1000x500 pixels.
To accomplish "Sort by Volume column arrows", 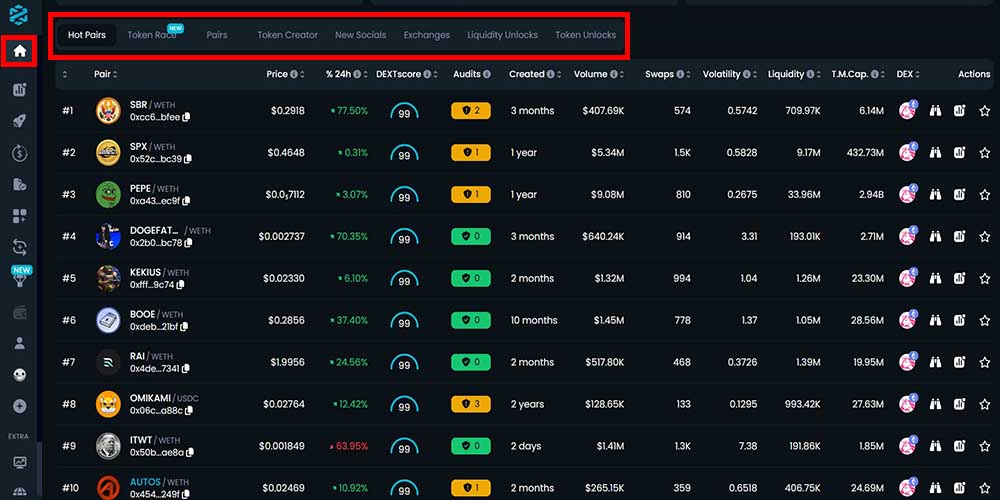I will click(x=622, y=75).
